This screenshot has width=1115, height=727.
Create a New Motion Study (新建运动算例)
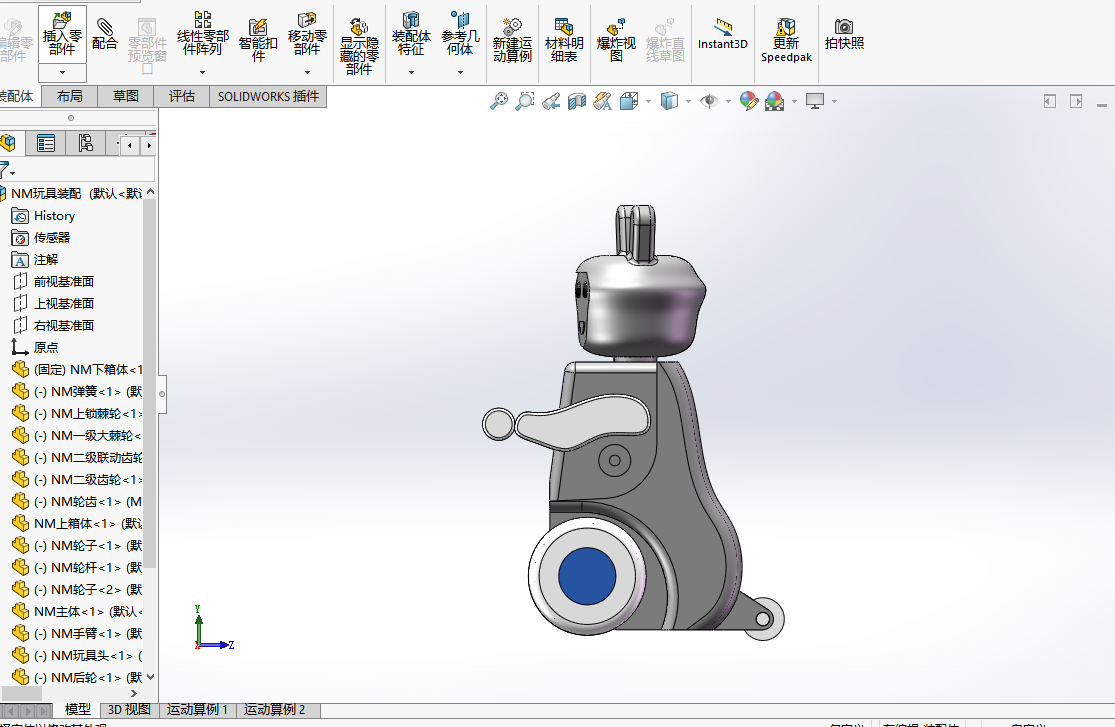coord(512,41)
